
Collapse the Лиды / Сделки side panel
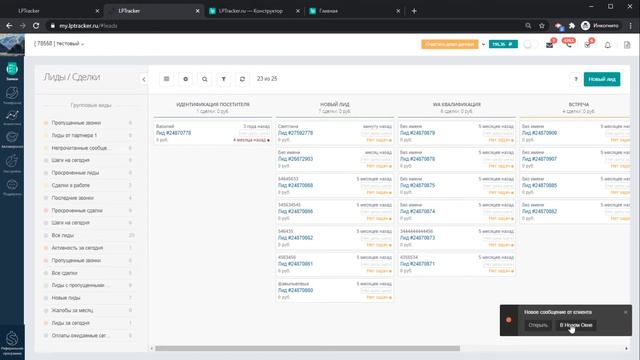[x=144, y=79]
